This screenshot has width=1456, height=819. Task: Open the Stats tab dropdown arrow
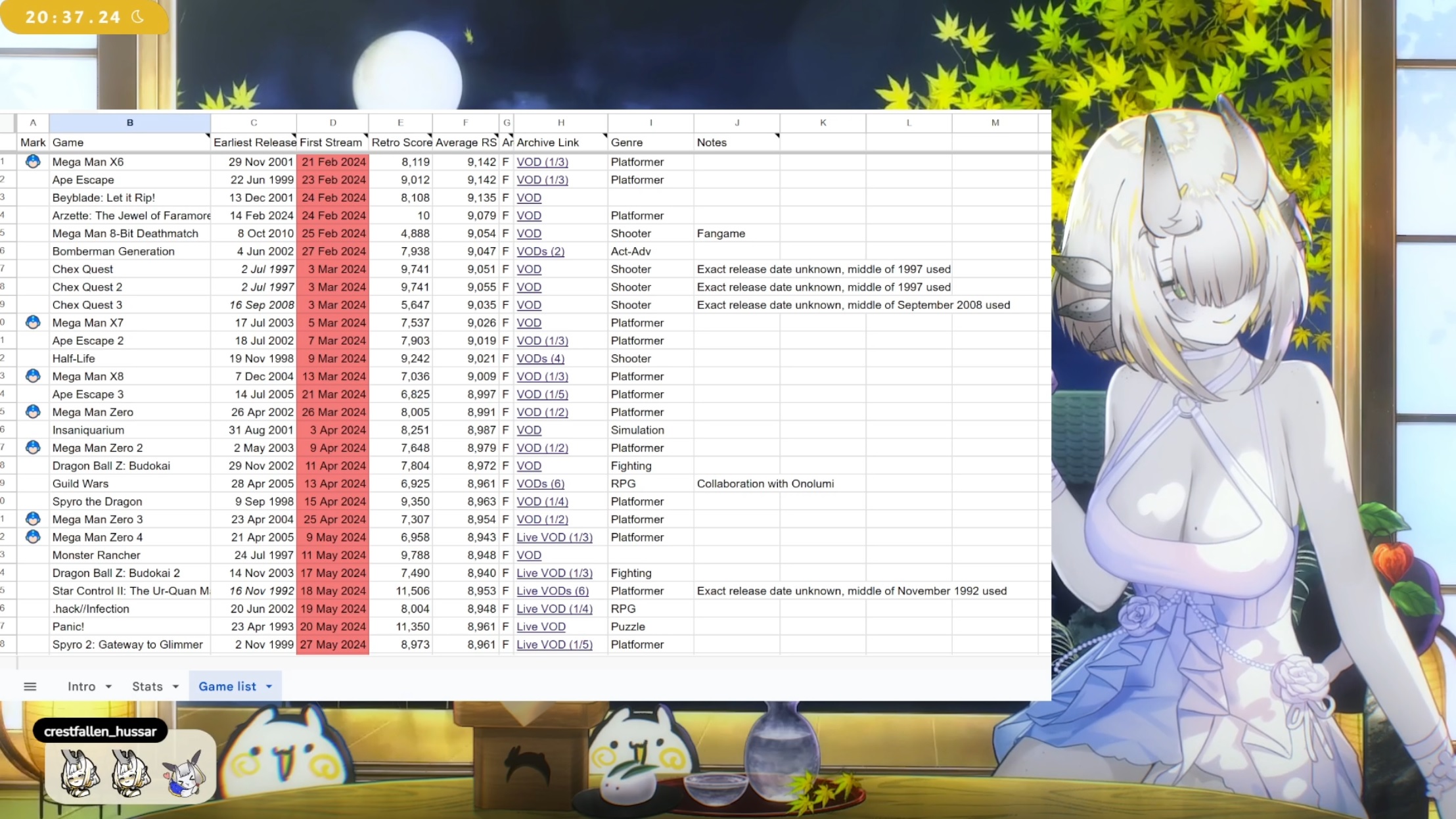(x=175, y=686)
